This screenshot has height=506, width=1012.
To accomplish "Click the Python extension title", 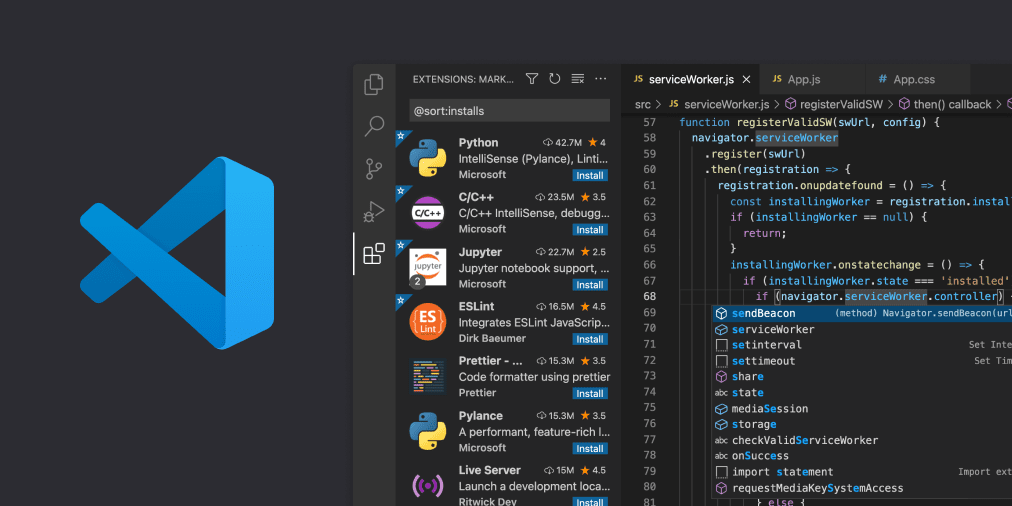I will (478, 143).
